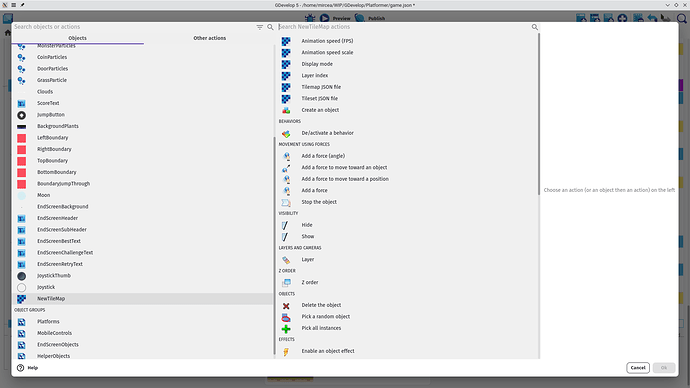
Task: Select the EndScreenSubHeader object
Action: click(x=143, y=230)
